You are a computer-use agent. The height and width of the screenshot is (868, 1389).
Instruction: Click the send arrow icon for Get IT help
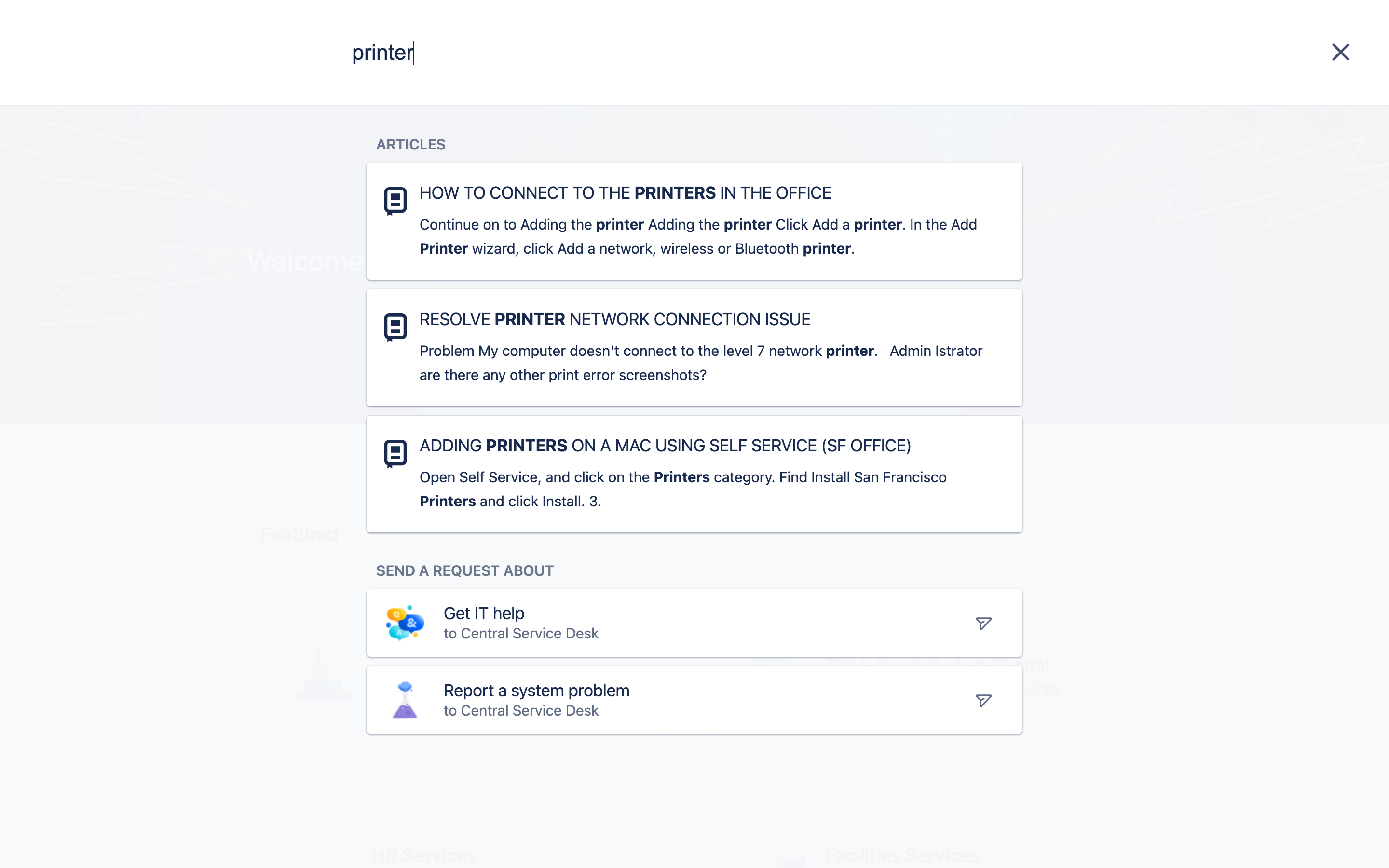pyautogui.click(x=983, y=624)
